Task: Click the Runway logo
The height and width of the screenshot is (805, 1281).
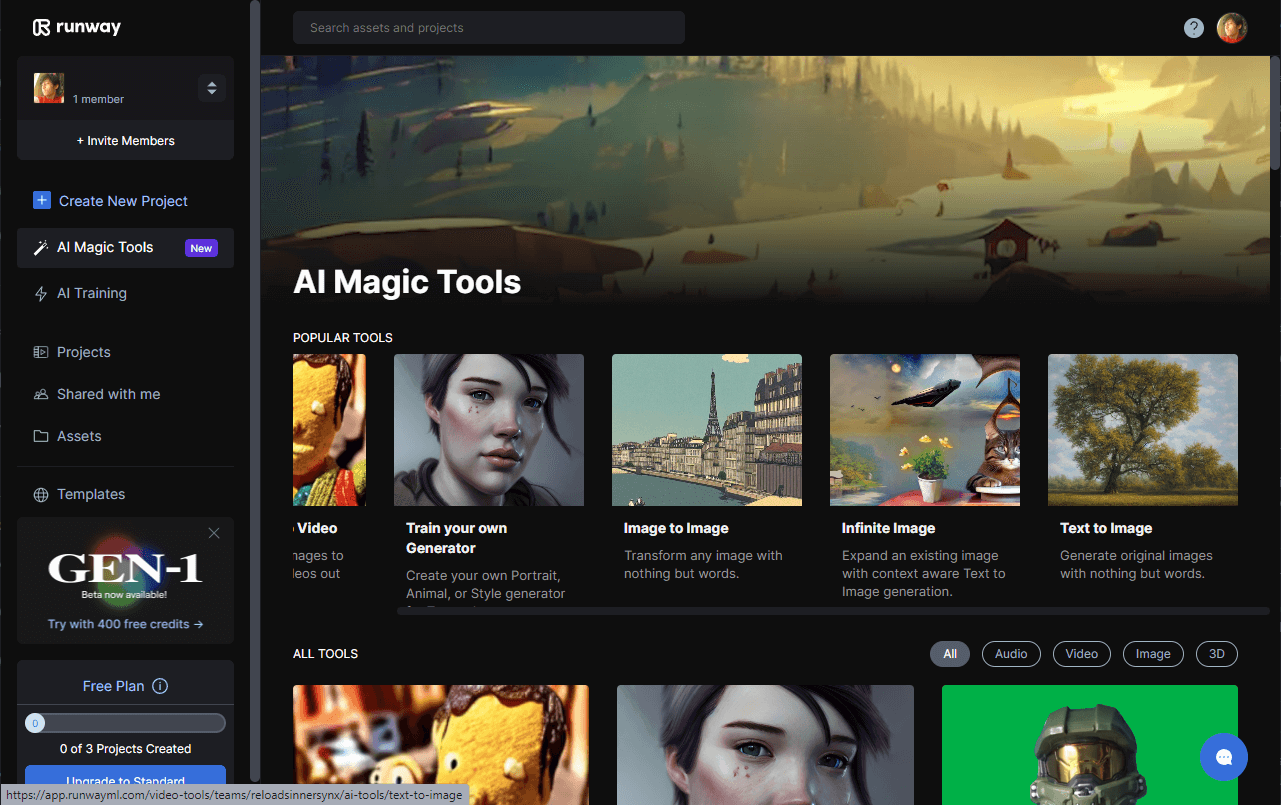Action: tap(77, 27)
